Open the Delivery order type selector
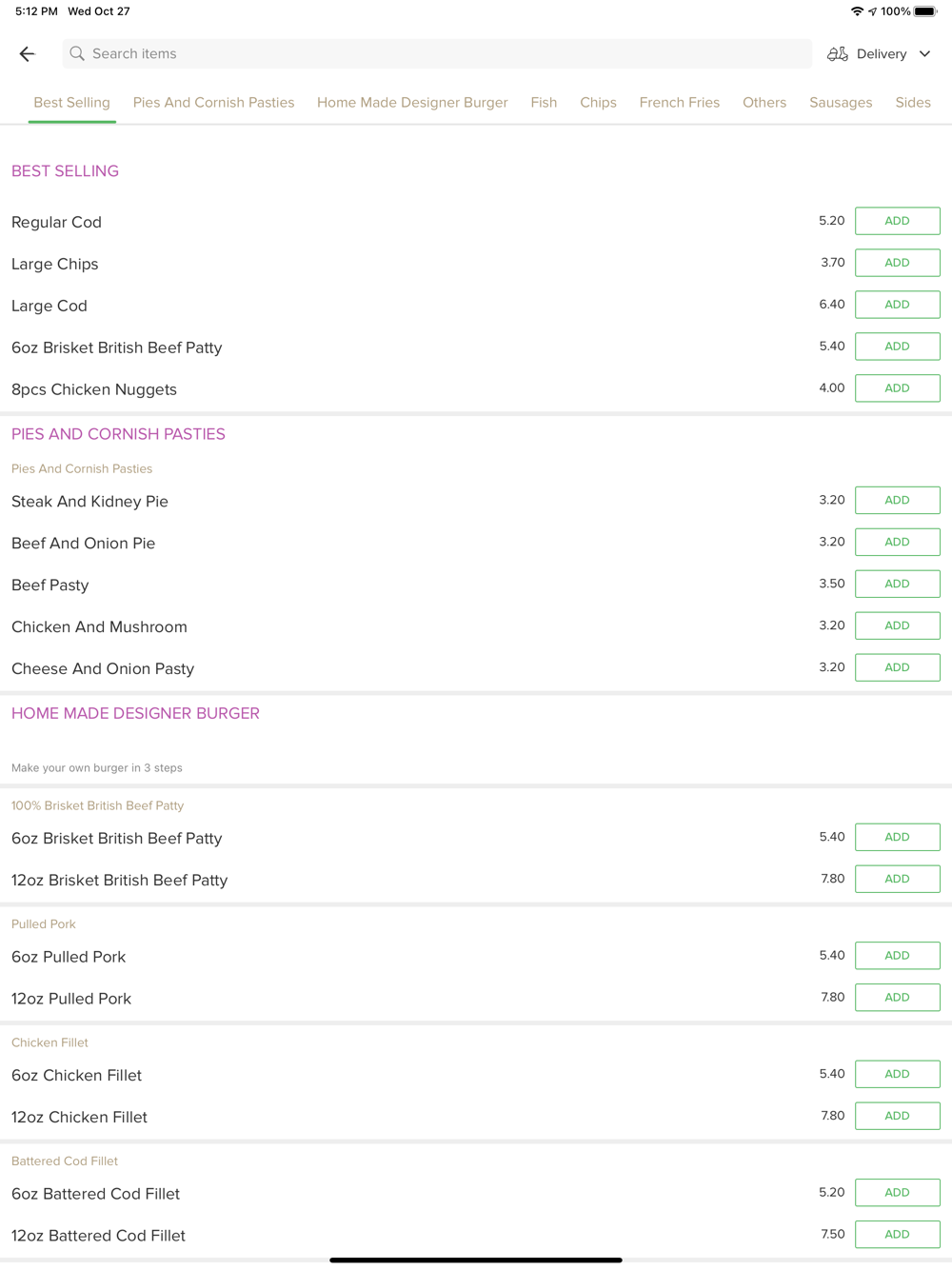The width and height of the screenshot is (952, 1270). click(x=879, y=54)
